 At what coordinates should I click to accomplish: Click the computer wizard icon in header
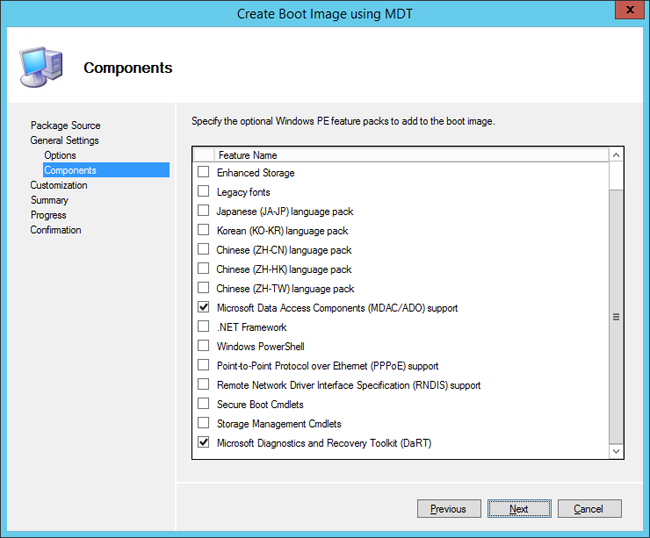tap(40, 66)
